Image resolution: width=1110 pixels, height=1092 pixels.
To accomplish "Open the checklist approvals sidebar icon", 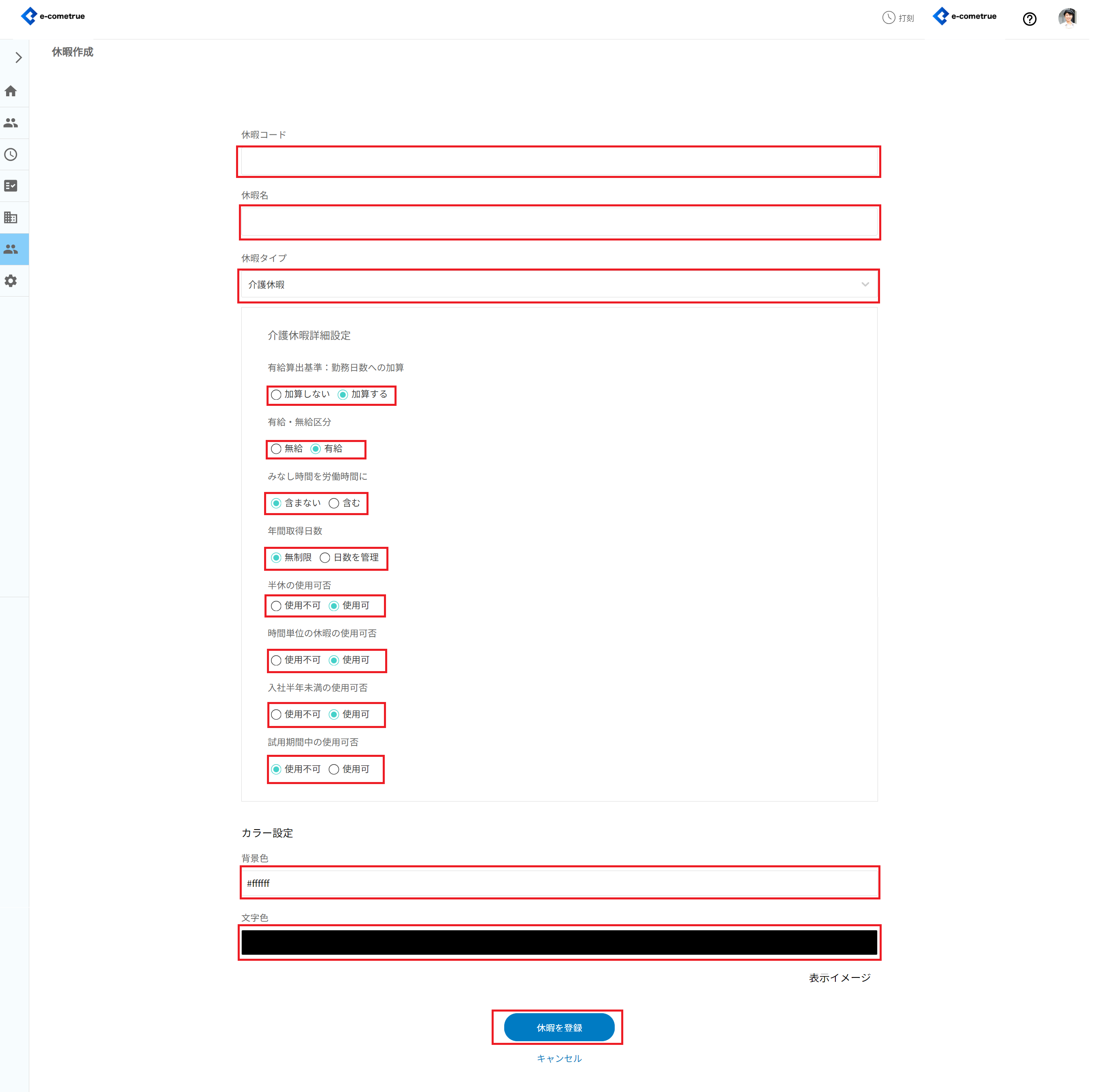I will point(11,186).
